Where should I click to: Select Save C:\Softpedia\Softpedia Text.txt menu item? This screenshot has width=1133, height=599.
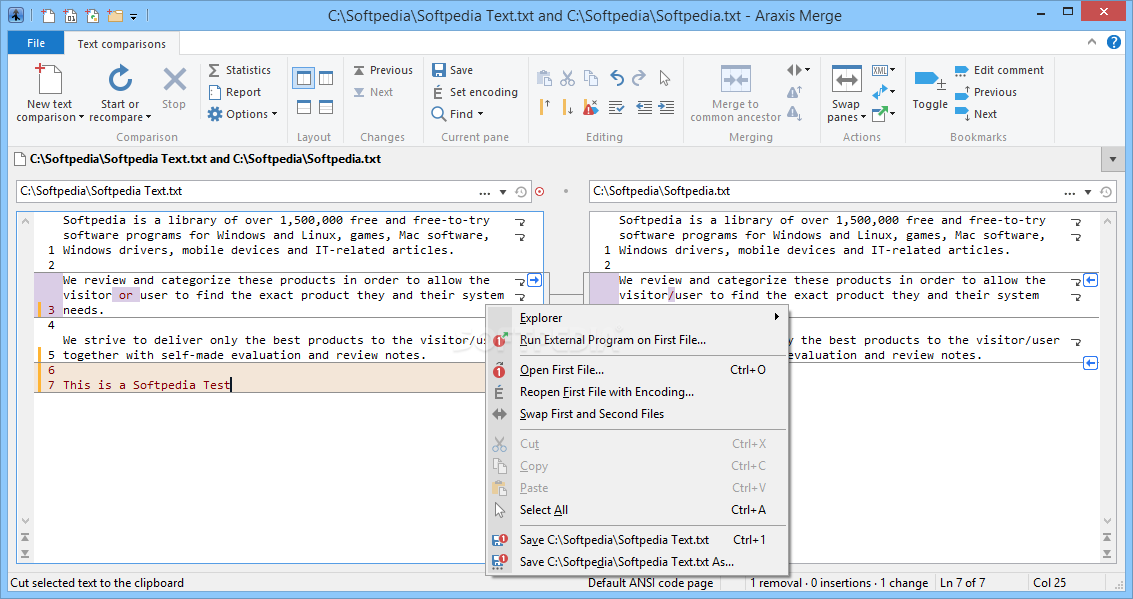[x=637, y=540]
